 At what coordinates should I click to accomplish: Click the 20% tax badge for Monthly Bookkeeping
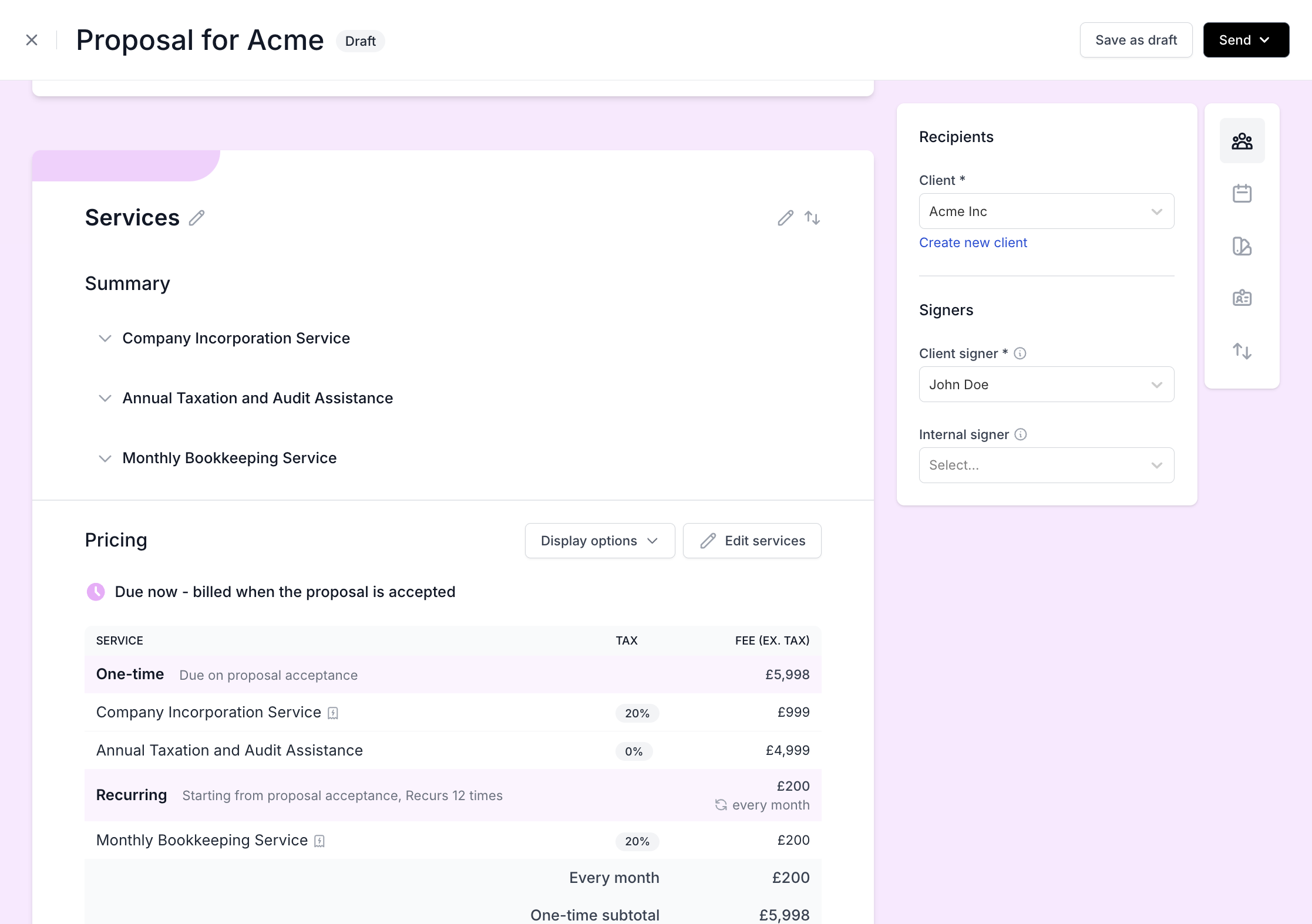(x=637, y=841)
